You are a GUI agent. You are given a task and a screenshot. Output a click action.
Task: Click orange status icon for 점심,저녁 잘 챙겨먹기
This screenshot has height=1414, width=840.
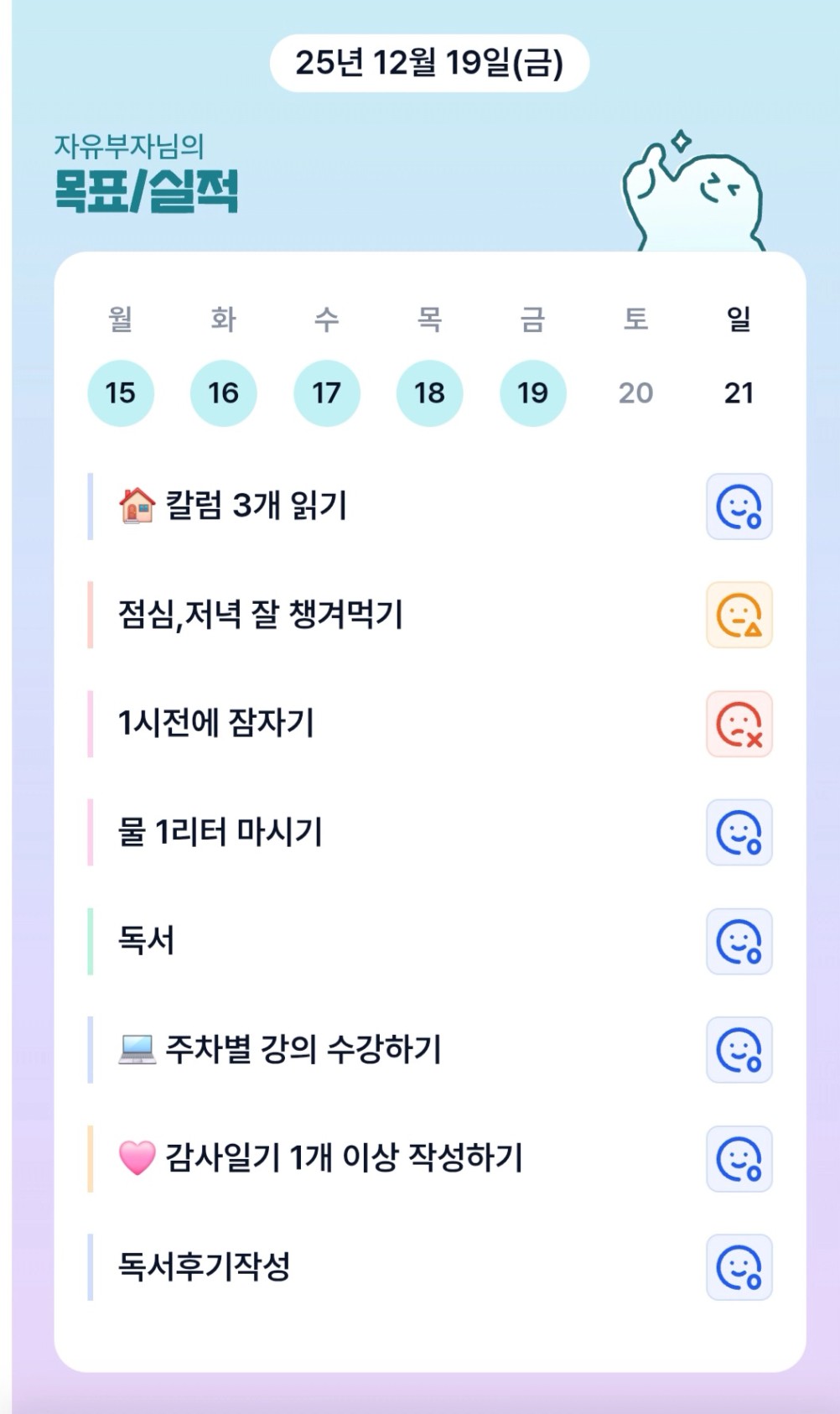[739, 615]
